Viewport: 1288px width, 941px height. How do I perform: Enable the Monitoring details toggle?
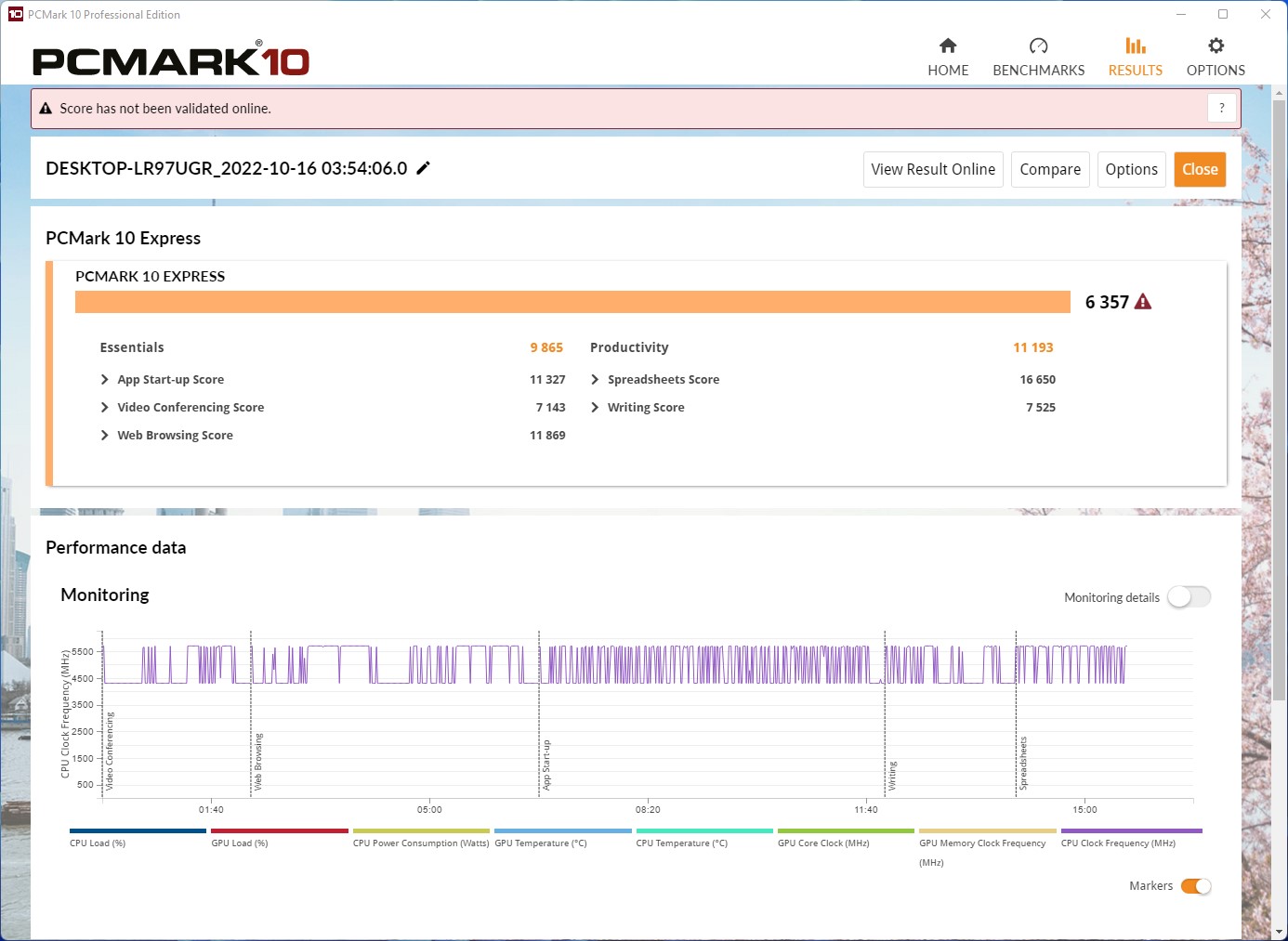[1189, 597]
